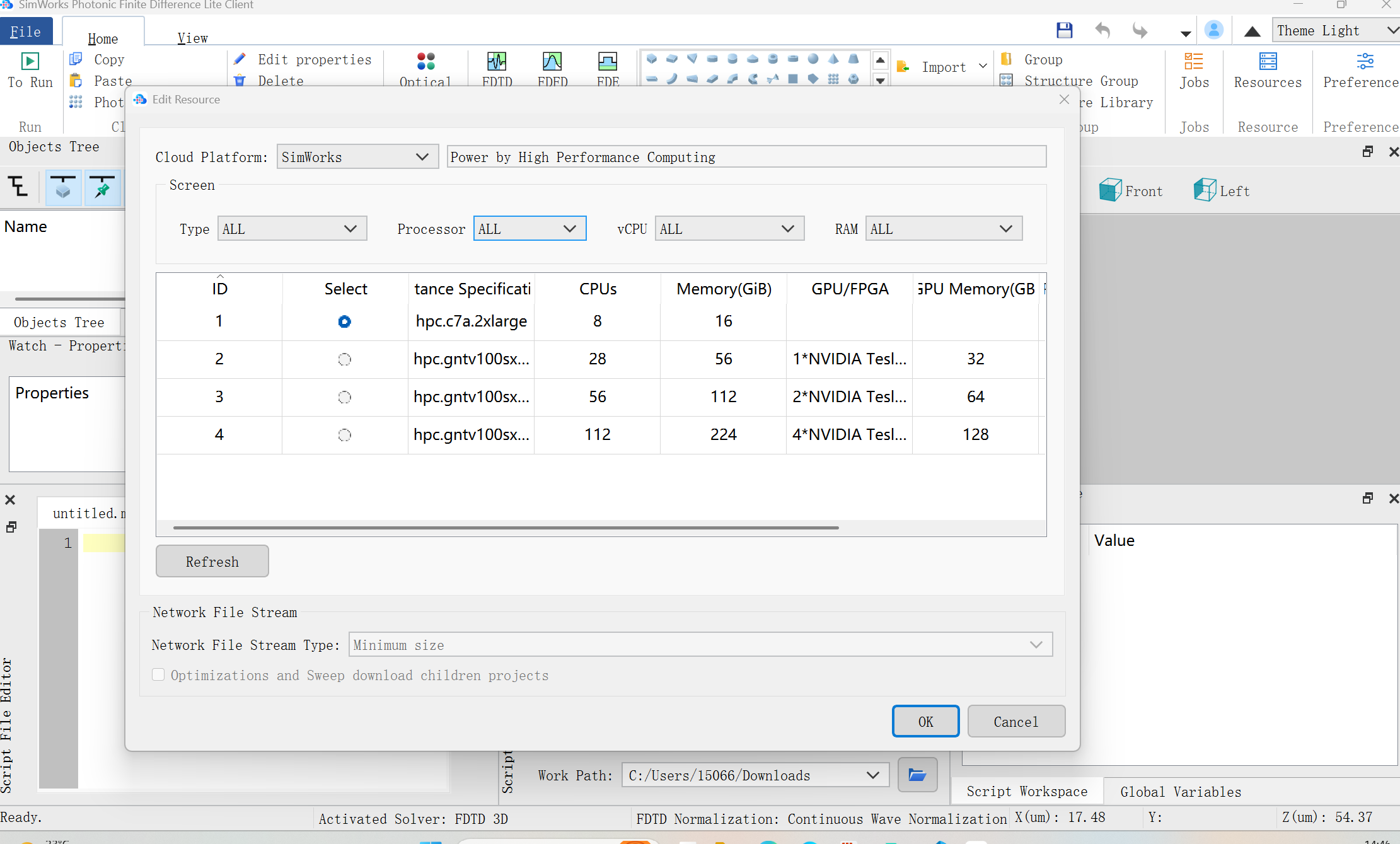Click the table horizontal scrollbar
Screen dimensions: 1400x844
click(505, 528)
